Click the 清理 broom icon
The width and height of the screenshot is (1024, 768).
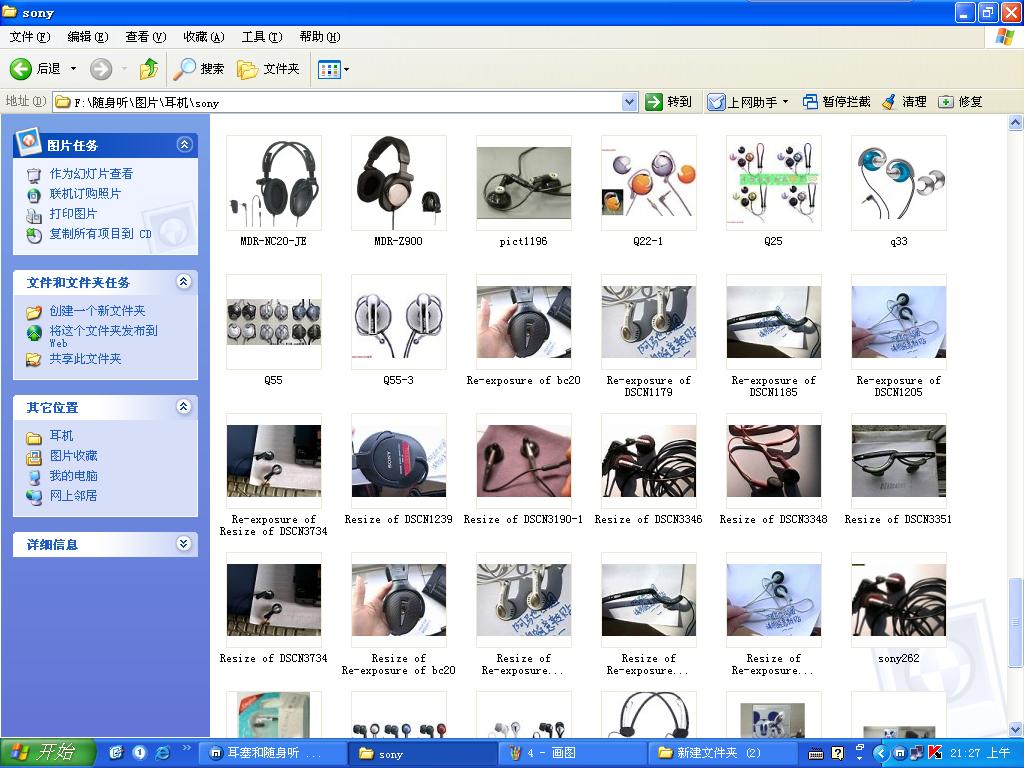point(888,102)
